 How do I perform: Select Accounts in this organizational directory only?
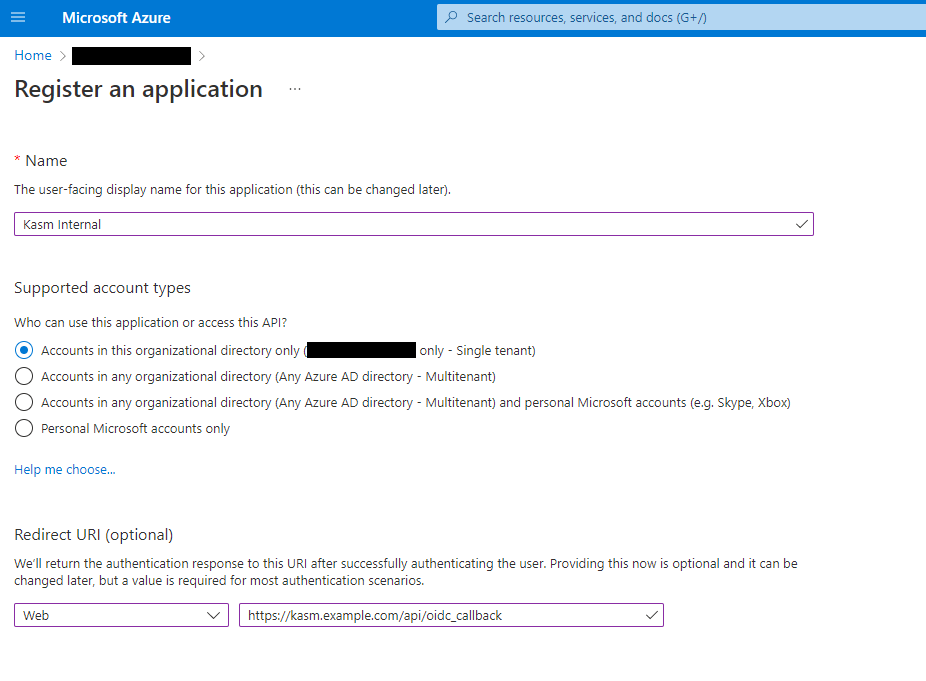(x=24, y=351)
